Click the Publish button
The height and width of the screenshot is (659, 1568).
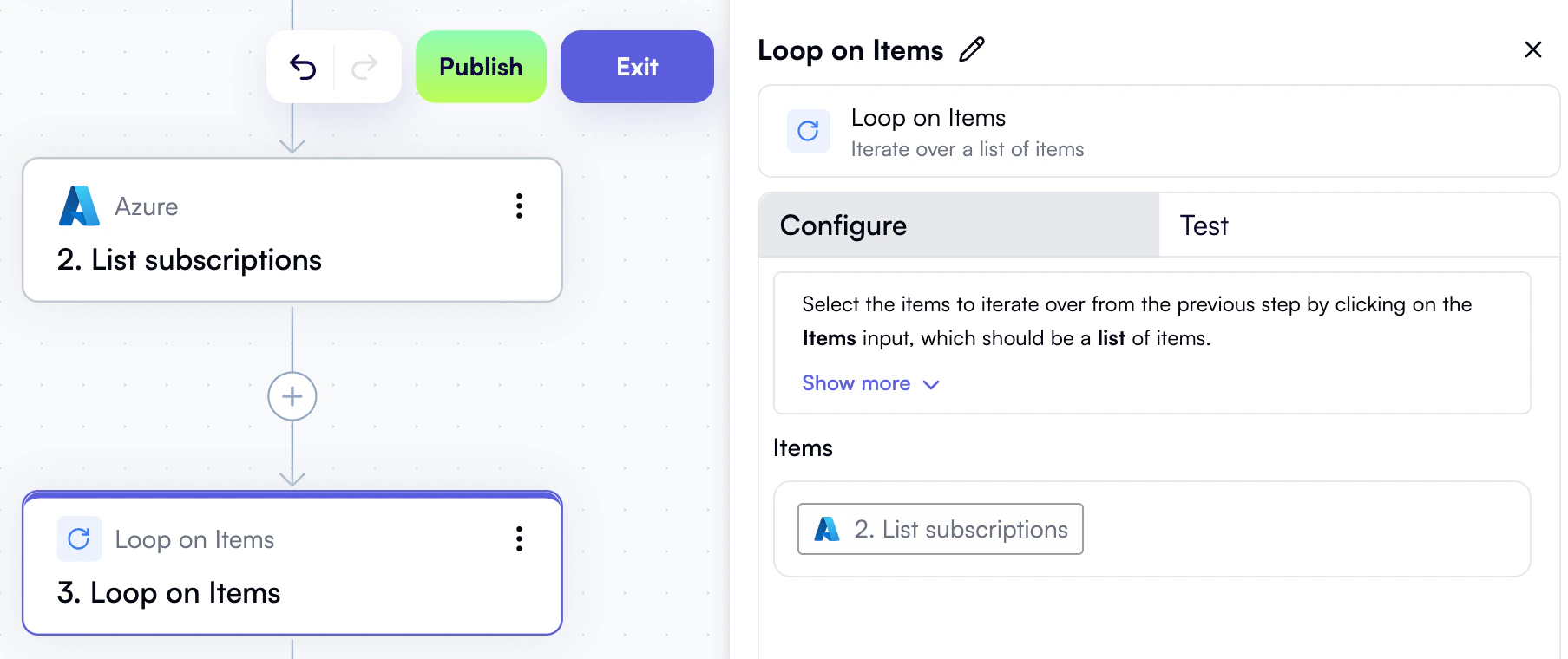point(481,67)
